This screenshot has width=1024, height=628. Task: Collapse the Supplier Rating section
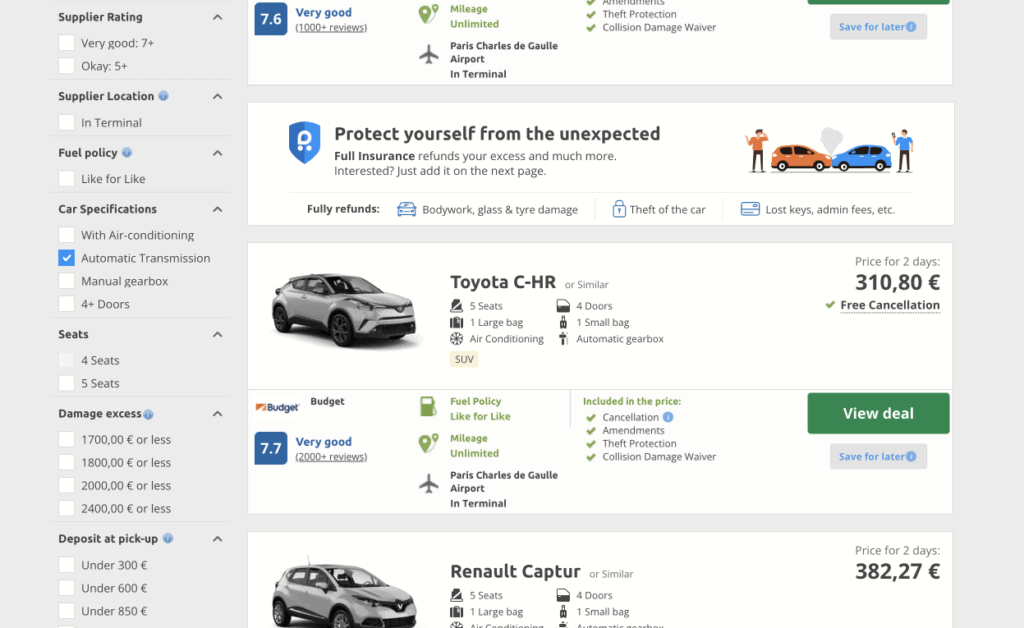tap(217, 18)
